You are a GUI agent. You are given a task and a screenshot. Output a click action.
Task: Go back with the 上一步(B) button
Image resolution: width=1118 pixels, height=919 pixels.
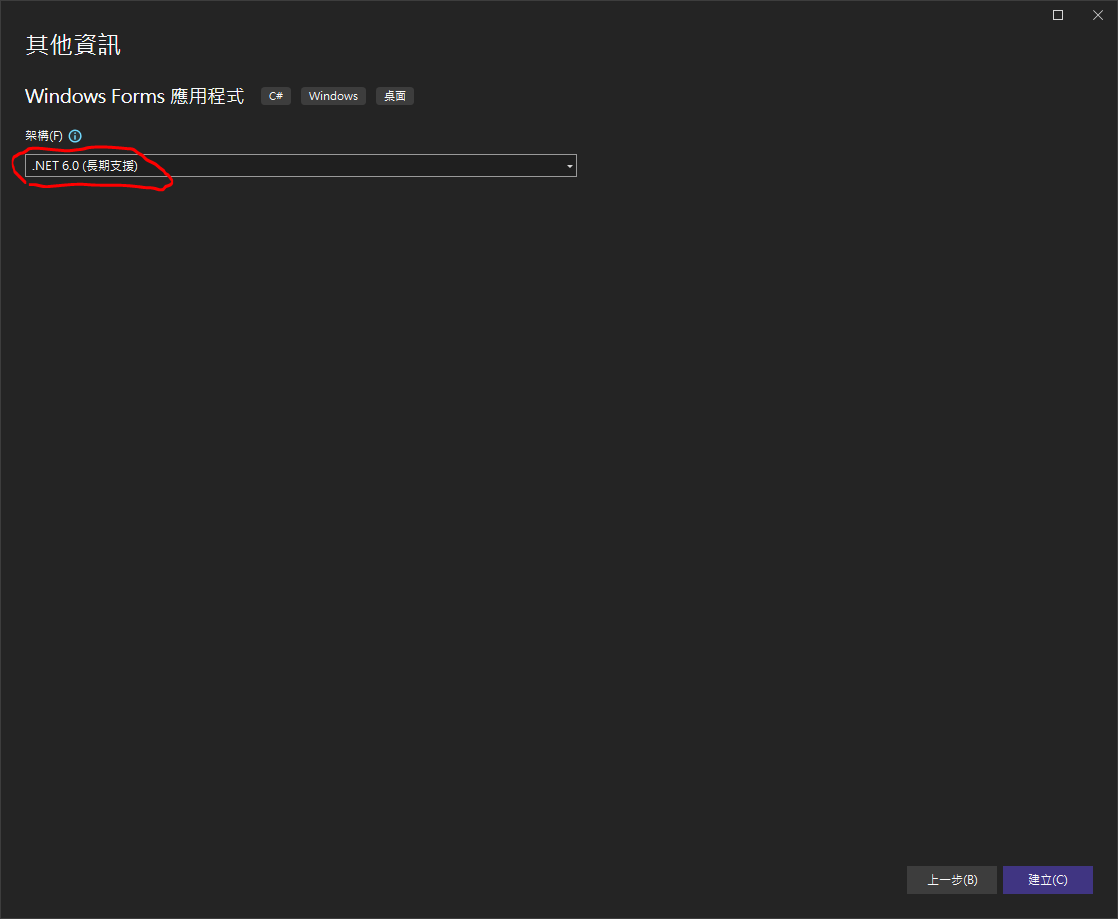coord(952,880)
